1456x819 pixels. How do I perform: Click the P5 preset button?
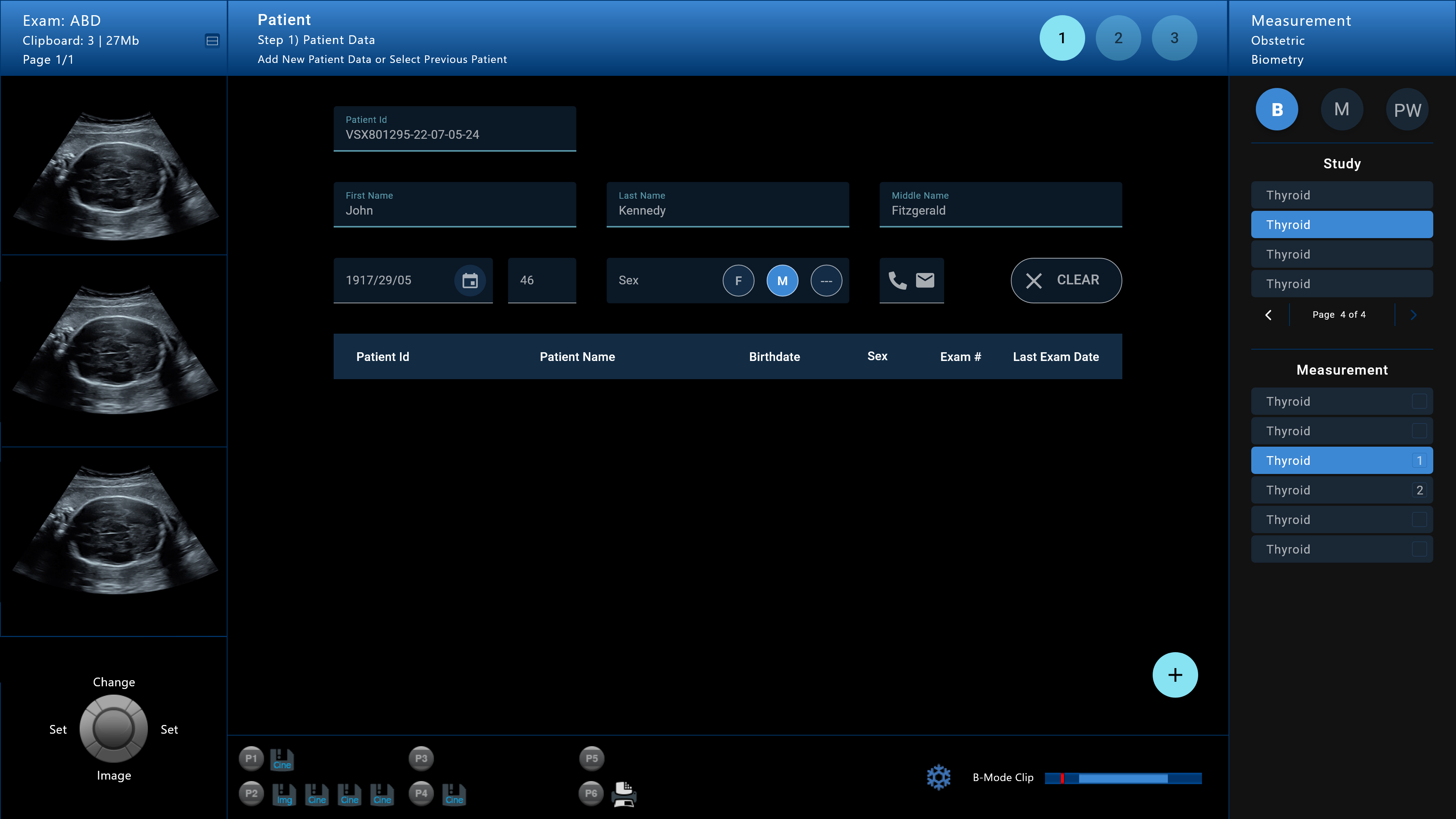(x=591, y=758)
